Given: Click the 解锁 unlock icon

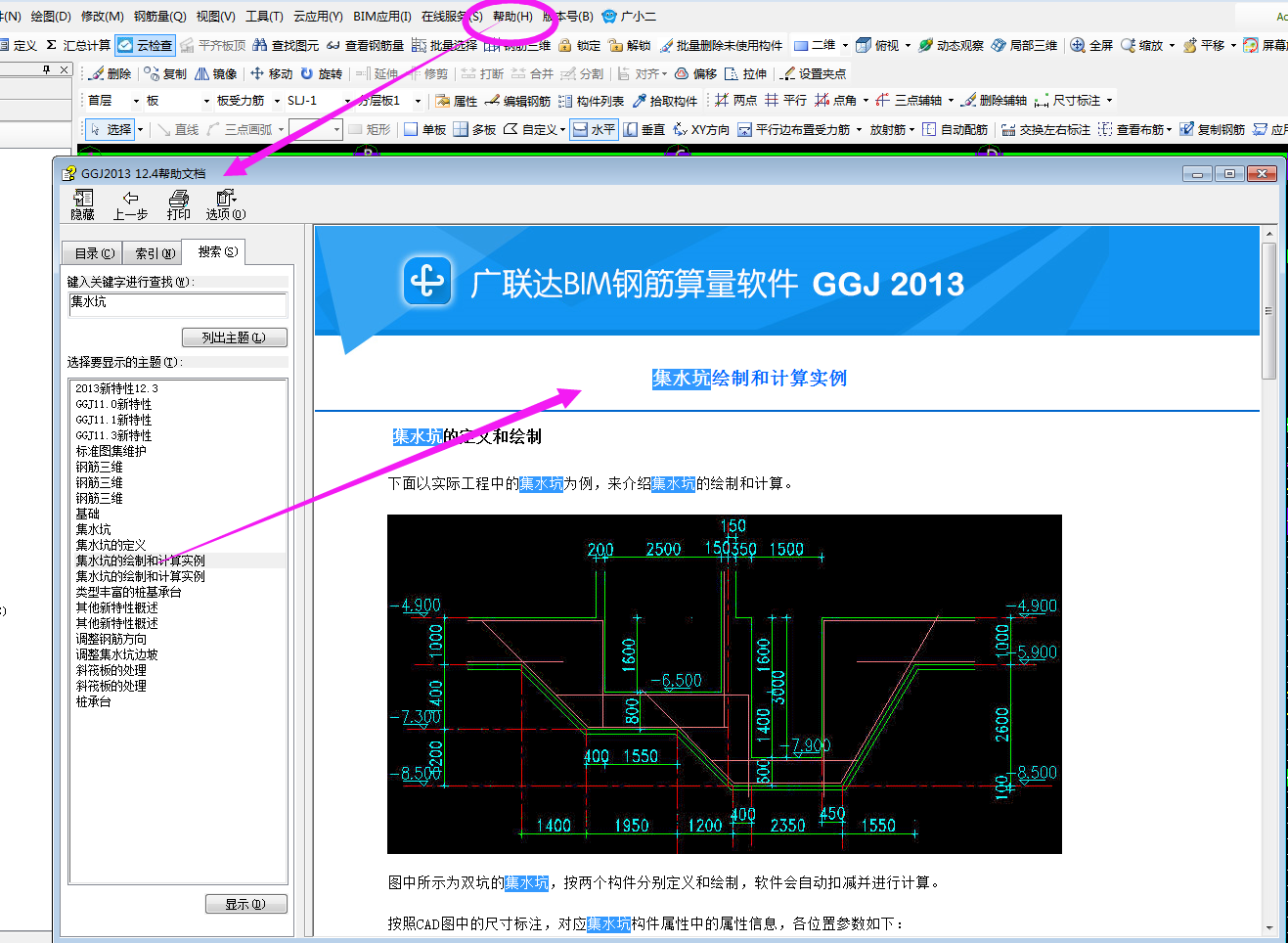Looking at the screenshot, I should click(615, 45).
